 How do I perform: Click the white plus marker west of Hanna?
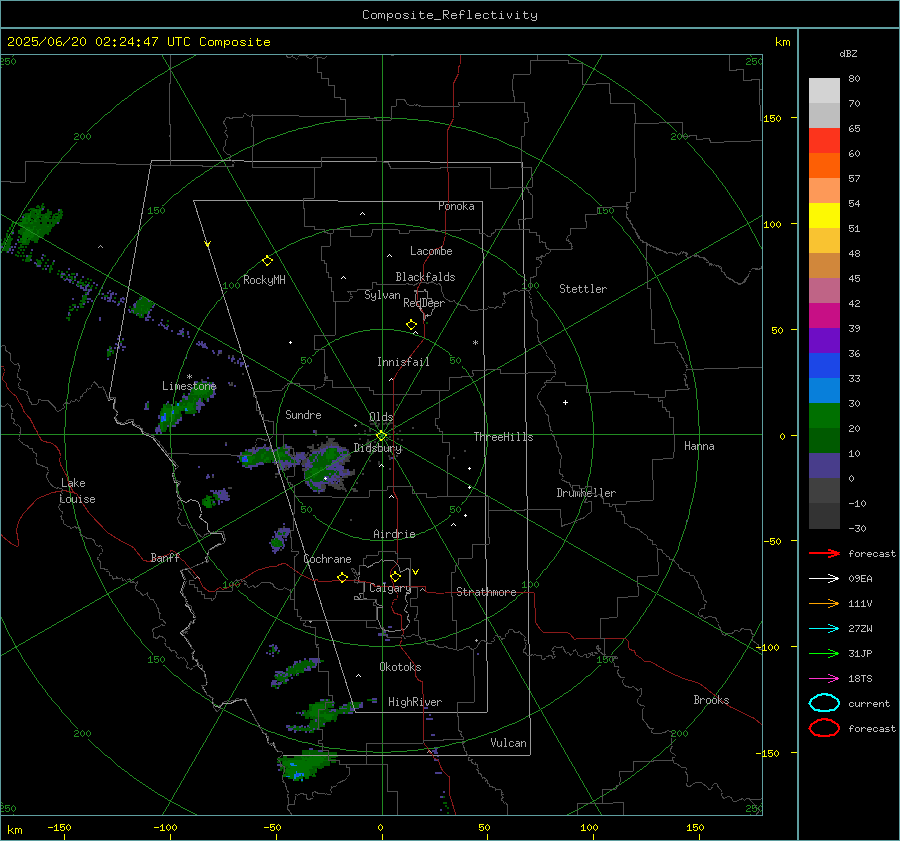(565, 402)
